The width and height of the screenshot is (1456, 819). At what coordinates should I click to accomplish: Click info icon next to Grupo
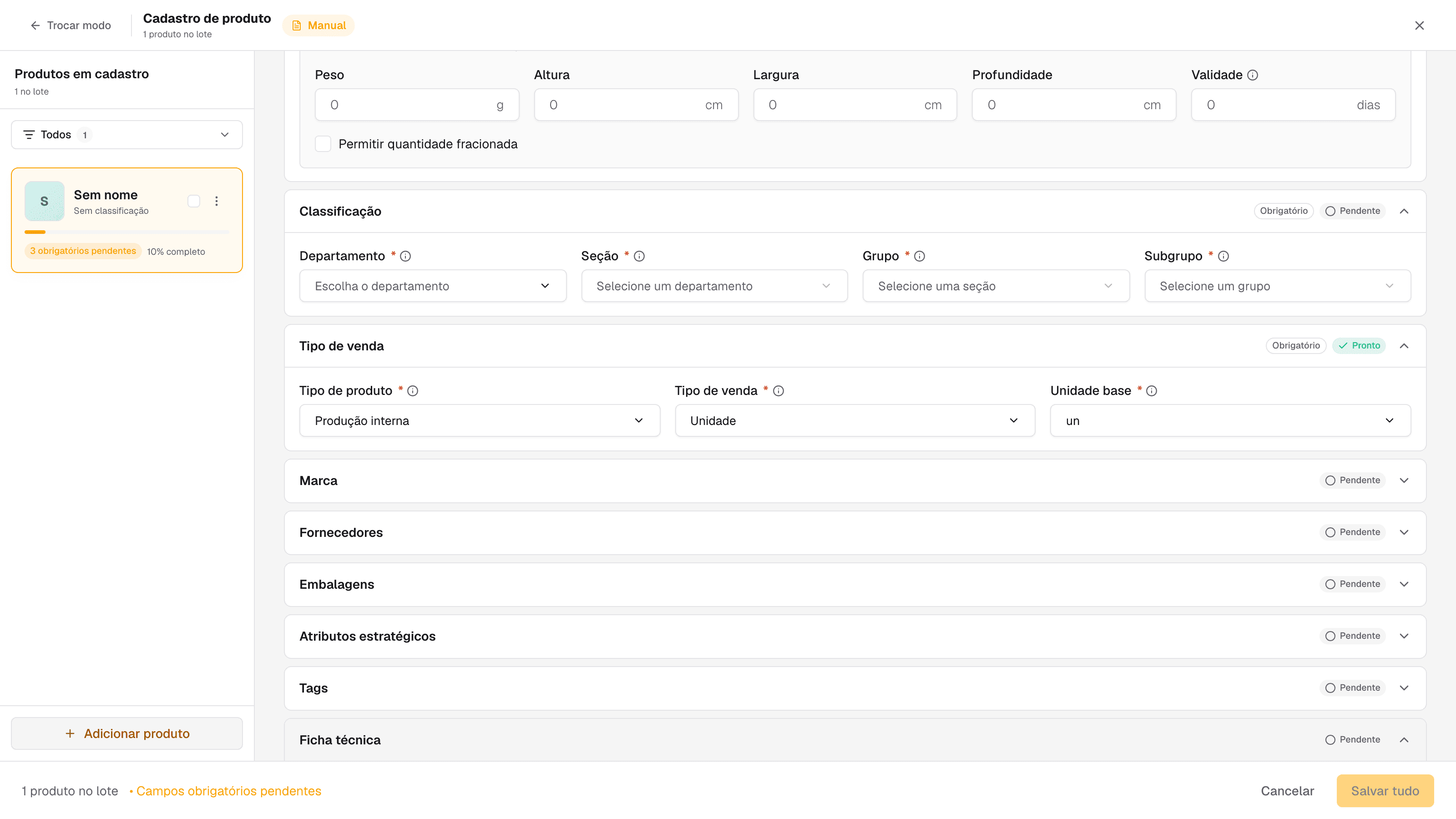click(x=920, y=256)
